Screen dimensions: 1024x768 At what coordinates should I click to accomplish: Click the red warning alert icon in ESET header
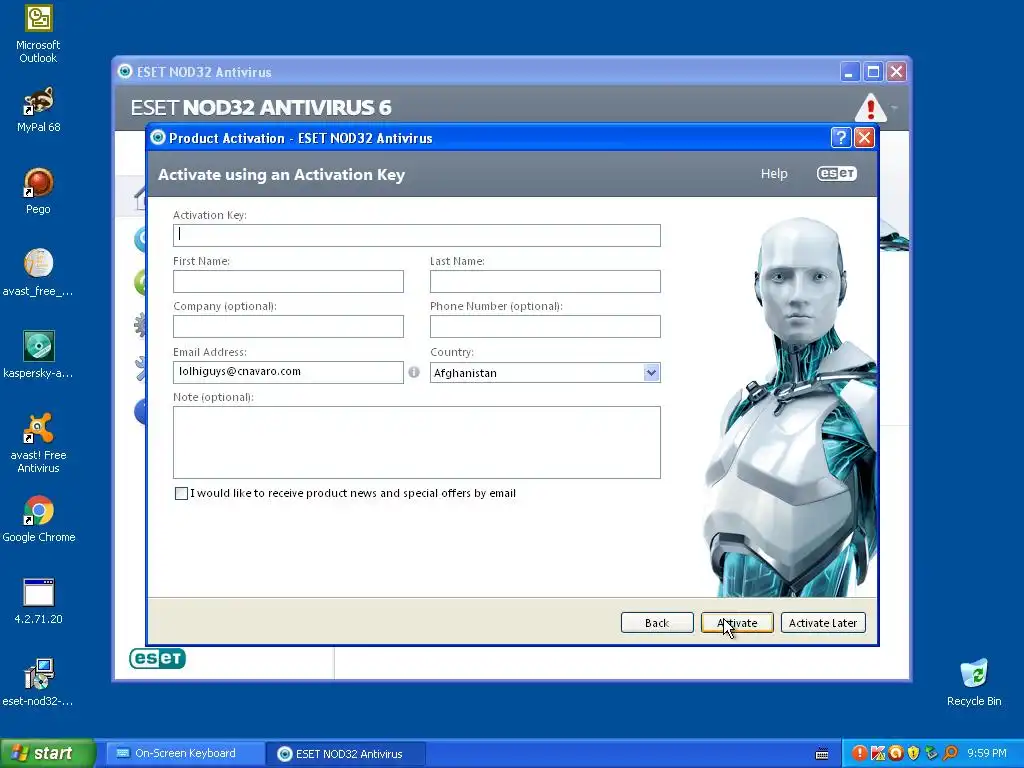(871, 108)
